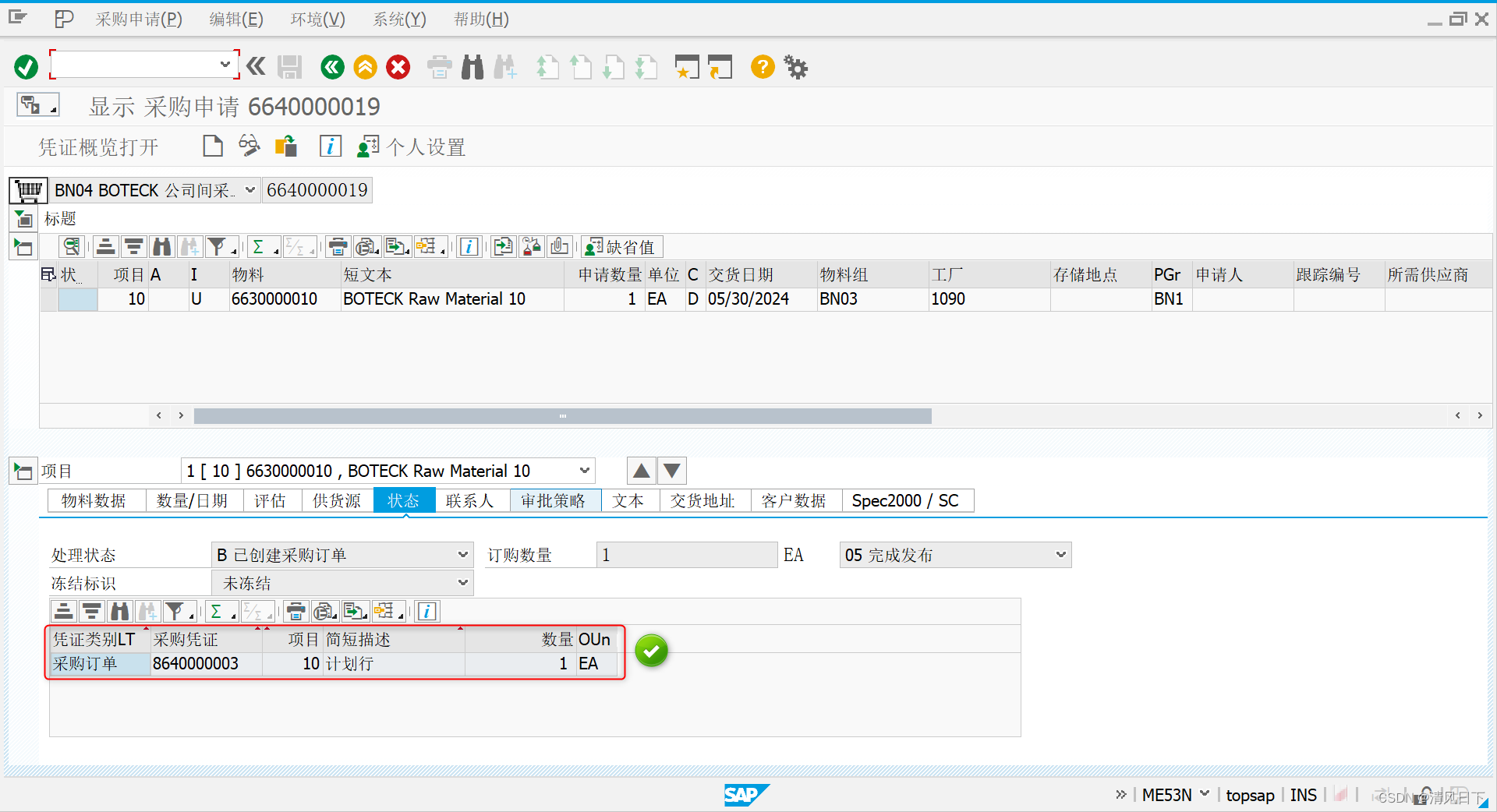This screenshot has width=1497, height=812.
Task: Click the shopping cart document overview icon
Action: coord(29,190)
